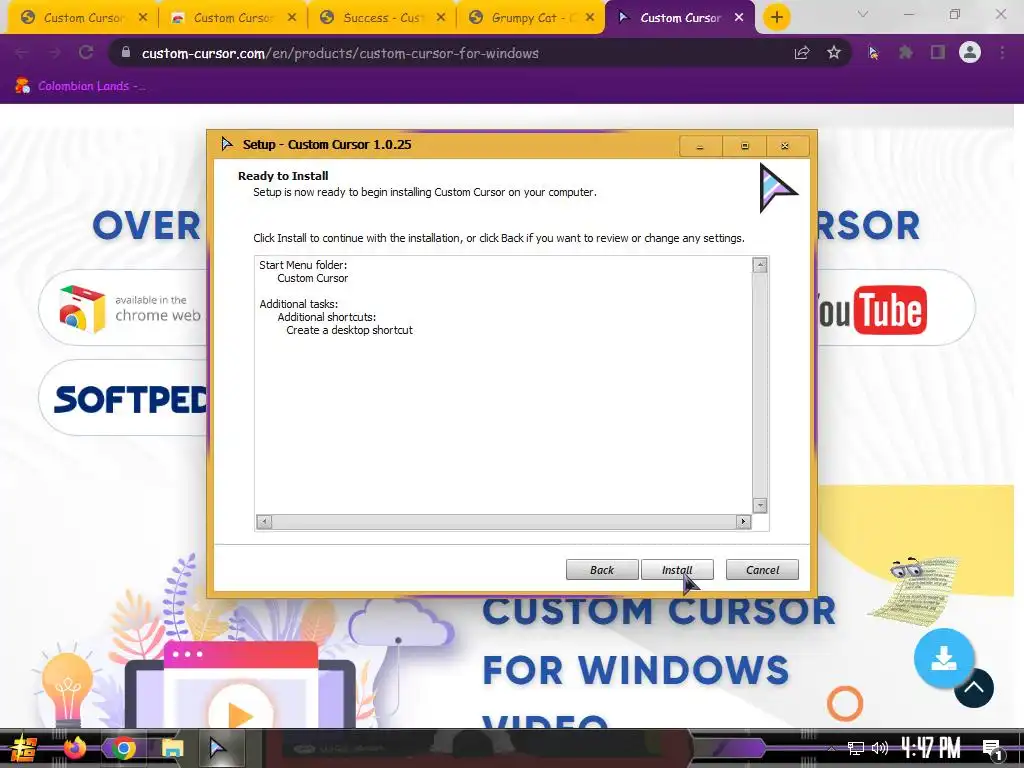Open the Softpedia badge link

[124, 398]
